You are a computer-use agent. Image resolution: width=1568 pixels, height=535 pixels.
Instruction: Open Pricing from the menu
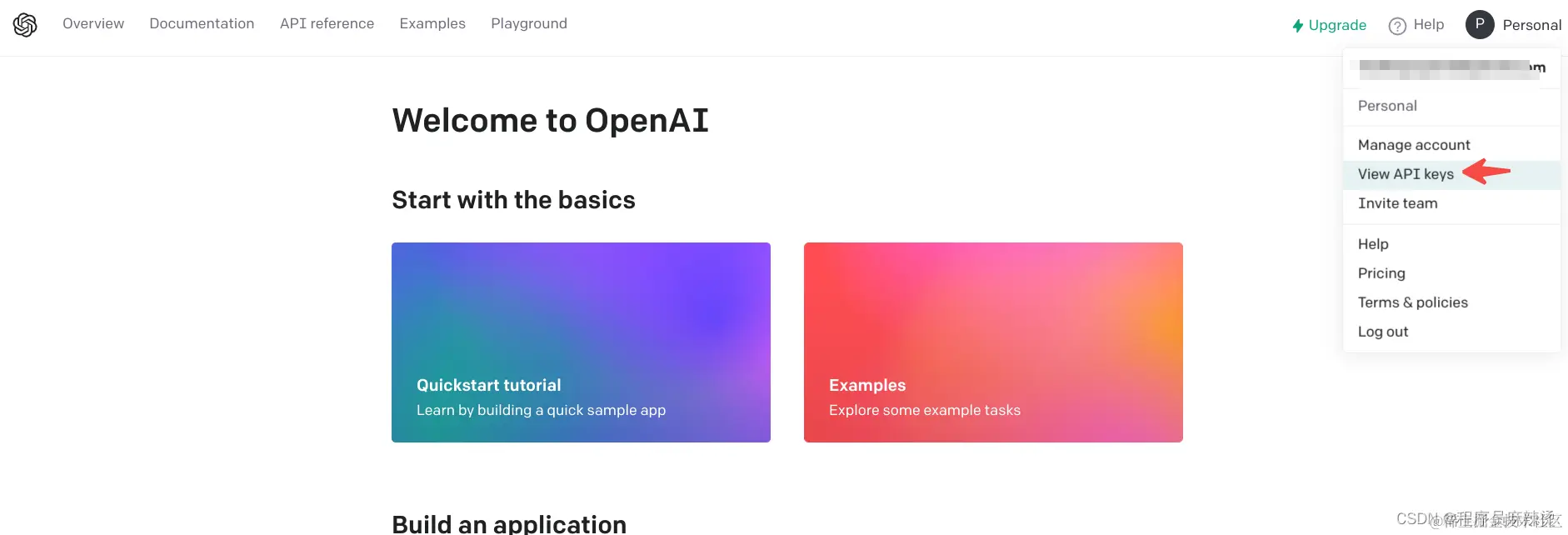point(1451,273)
